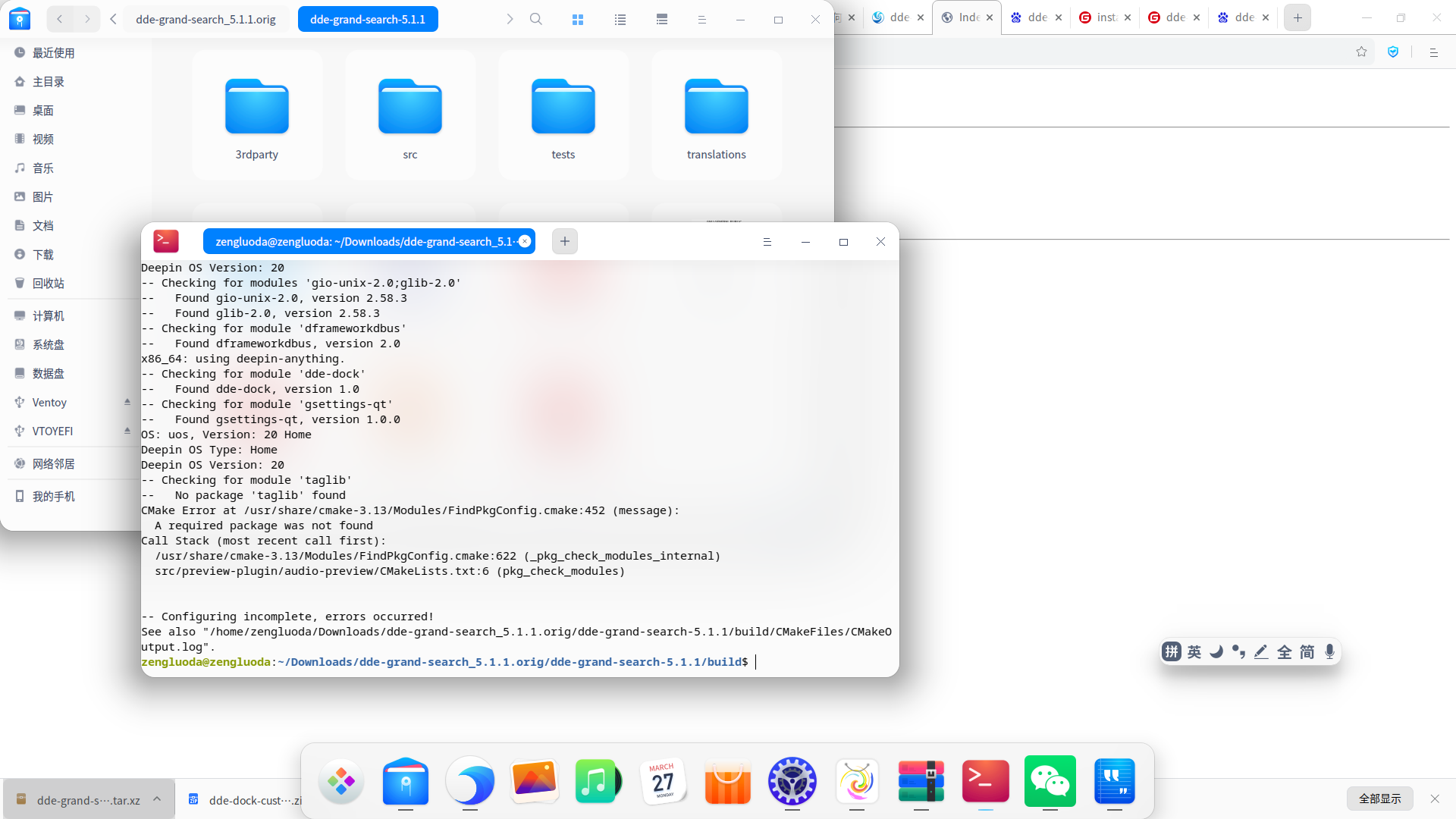Toggle simplified 简 Chinese in input bar
This screenshot has width=1456, height=819.
click(1307, 652)
